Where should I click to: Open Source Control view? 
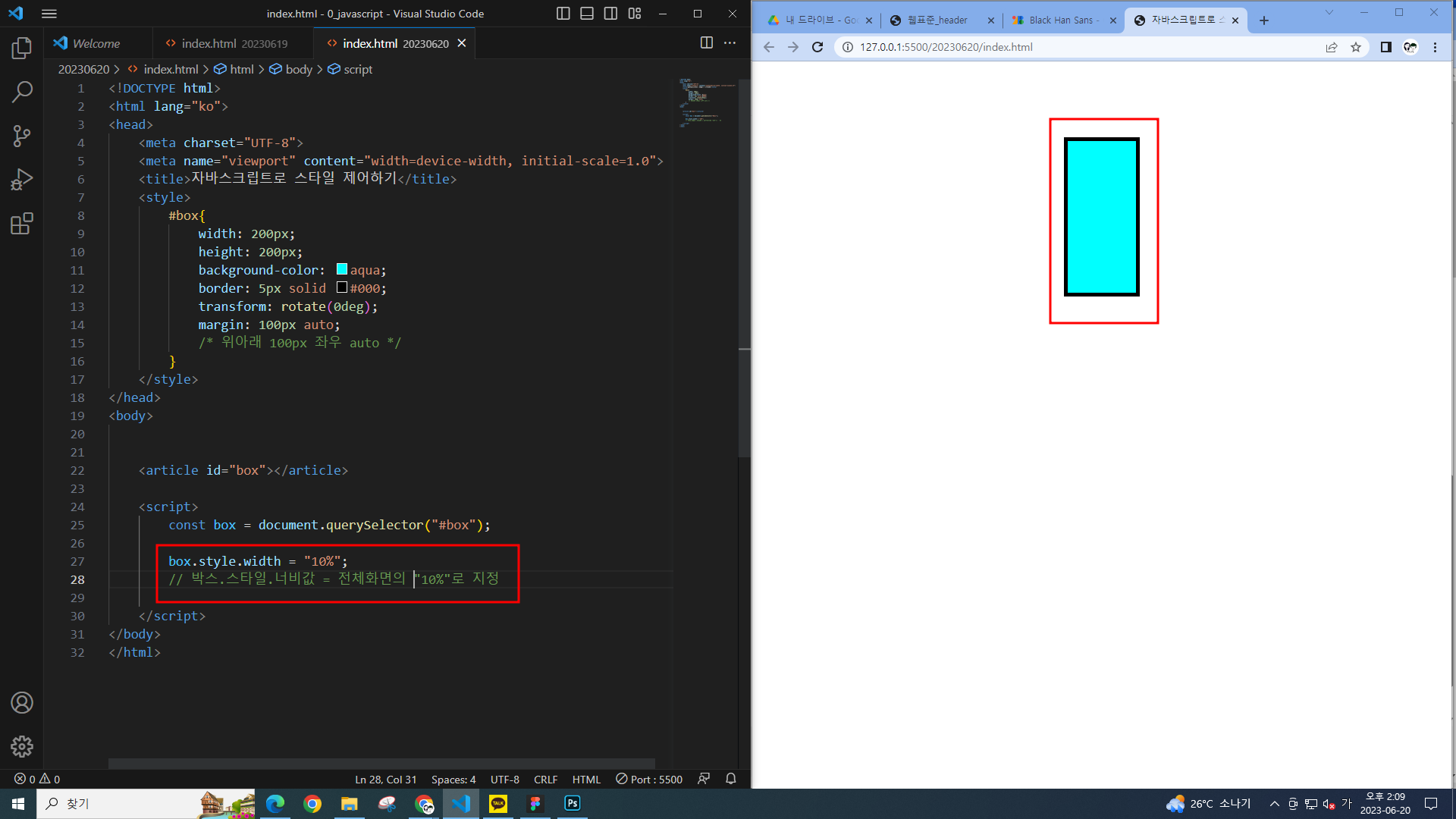pos(22,136)
